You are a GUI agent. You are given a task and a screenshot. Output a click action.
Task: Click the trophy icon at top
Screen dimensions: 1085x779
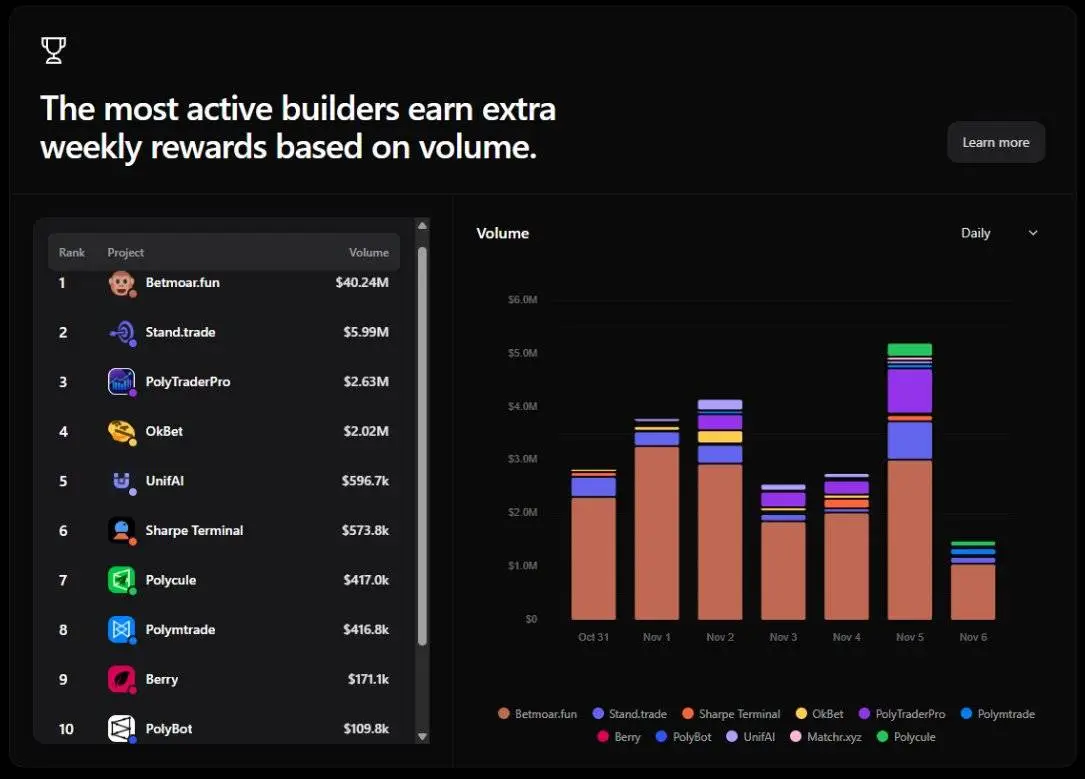coord(53,50)
